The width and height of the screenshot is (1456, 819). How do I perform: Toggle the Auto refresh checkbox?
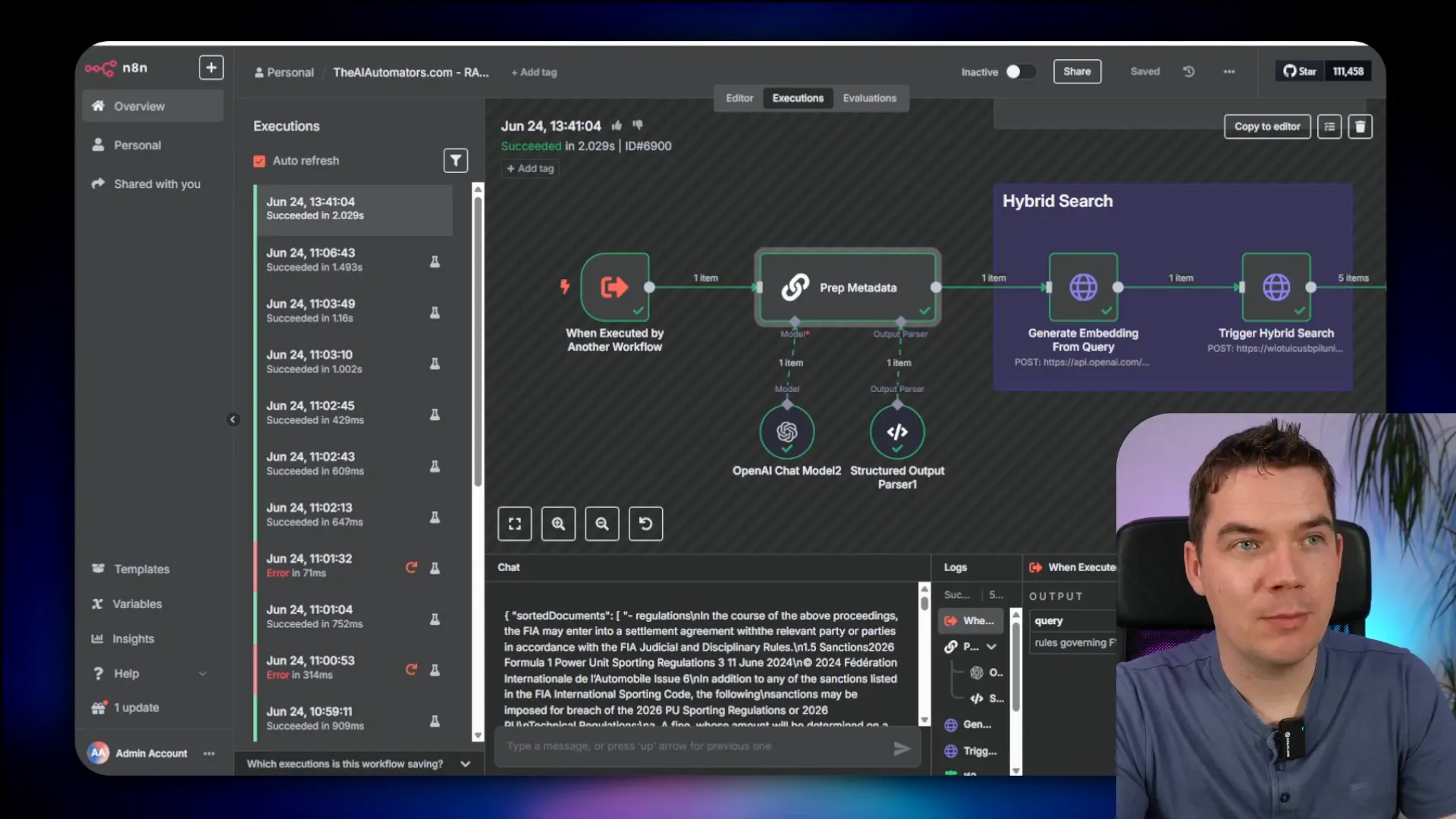[x=259, y=161]
